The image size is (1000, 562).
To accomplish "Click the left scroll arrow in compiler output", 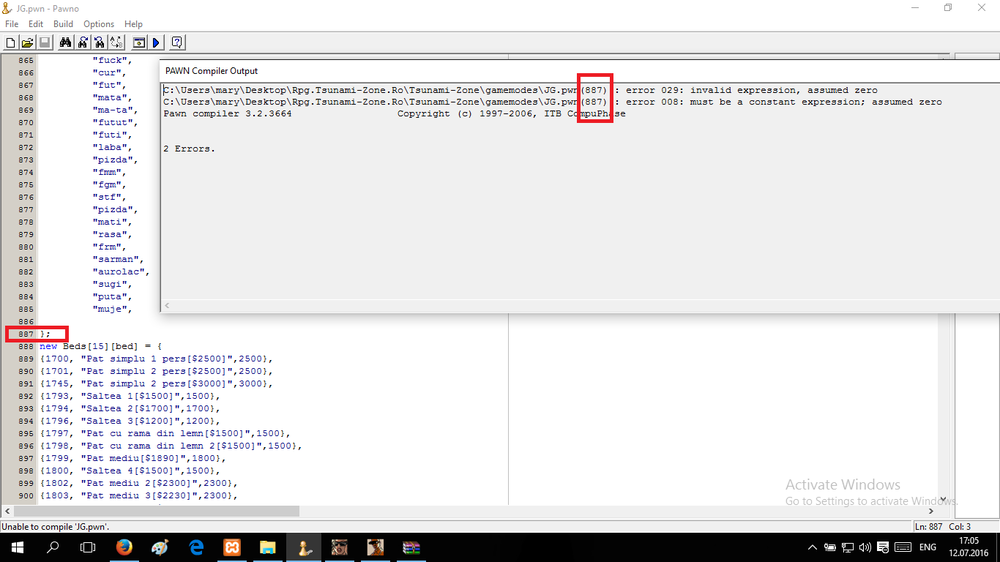I will coord(167,306).
